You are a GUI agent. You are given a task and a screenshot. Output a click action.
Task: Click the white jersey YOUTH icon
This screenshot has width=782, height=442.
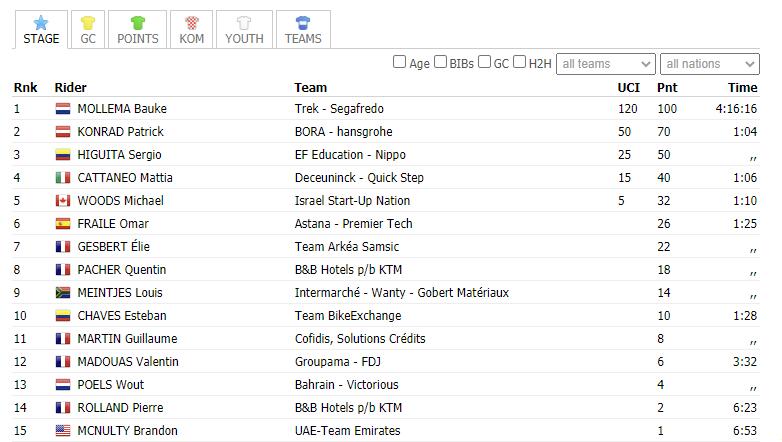pos(244,23)
